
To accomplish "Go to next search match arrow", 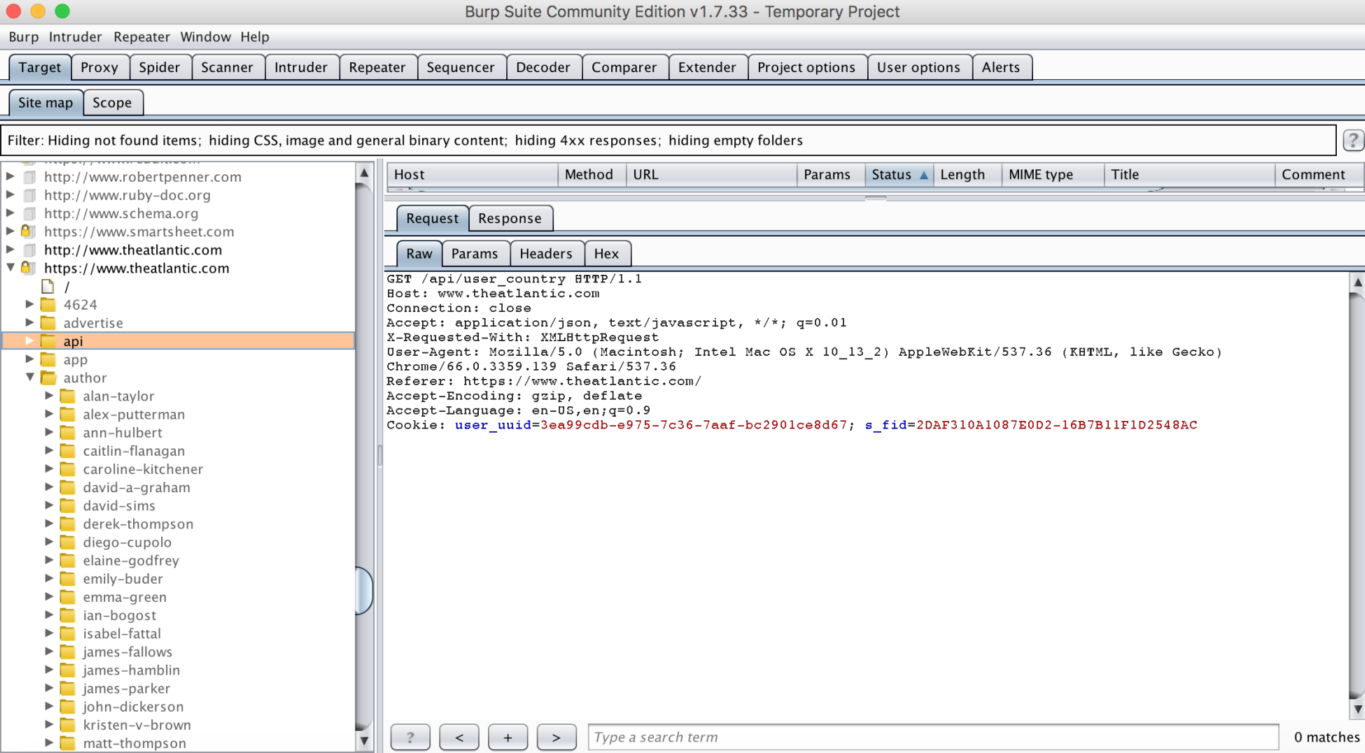I will (x=556, y=737).
